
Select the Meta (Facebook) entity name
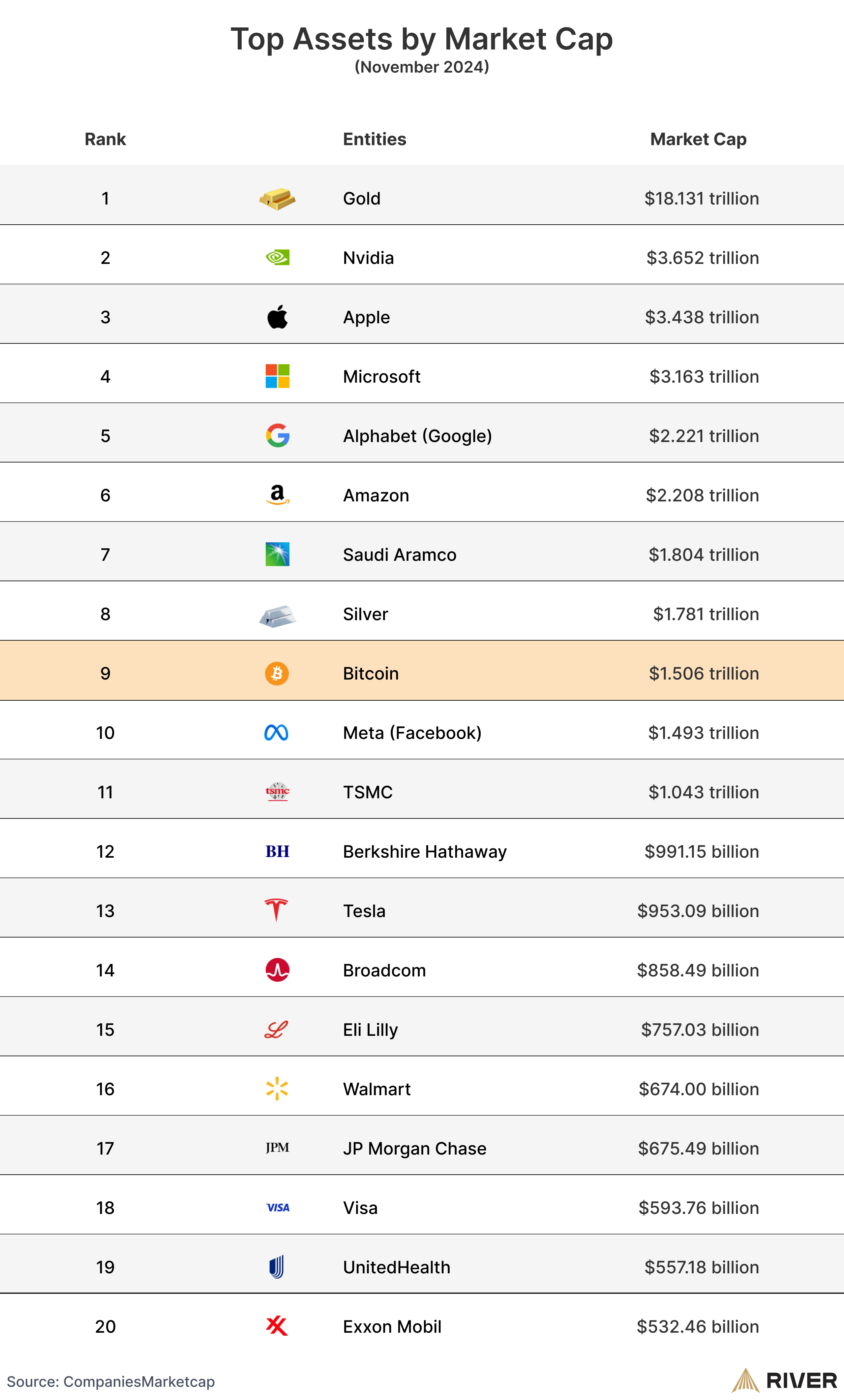click(412, 733)
